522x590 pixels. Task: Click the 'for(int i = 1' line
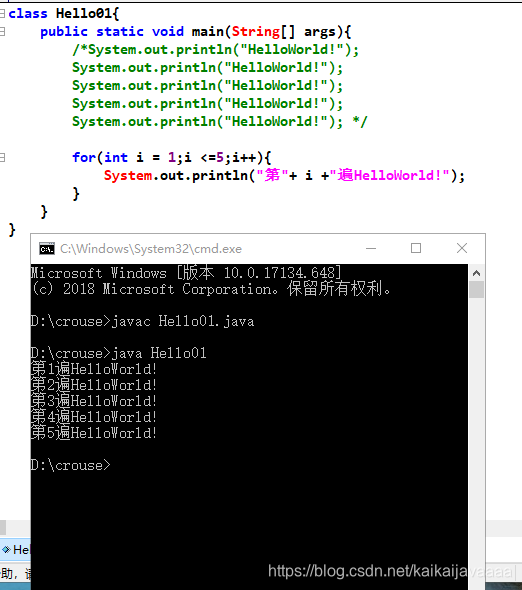172,157
